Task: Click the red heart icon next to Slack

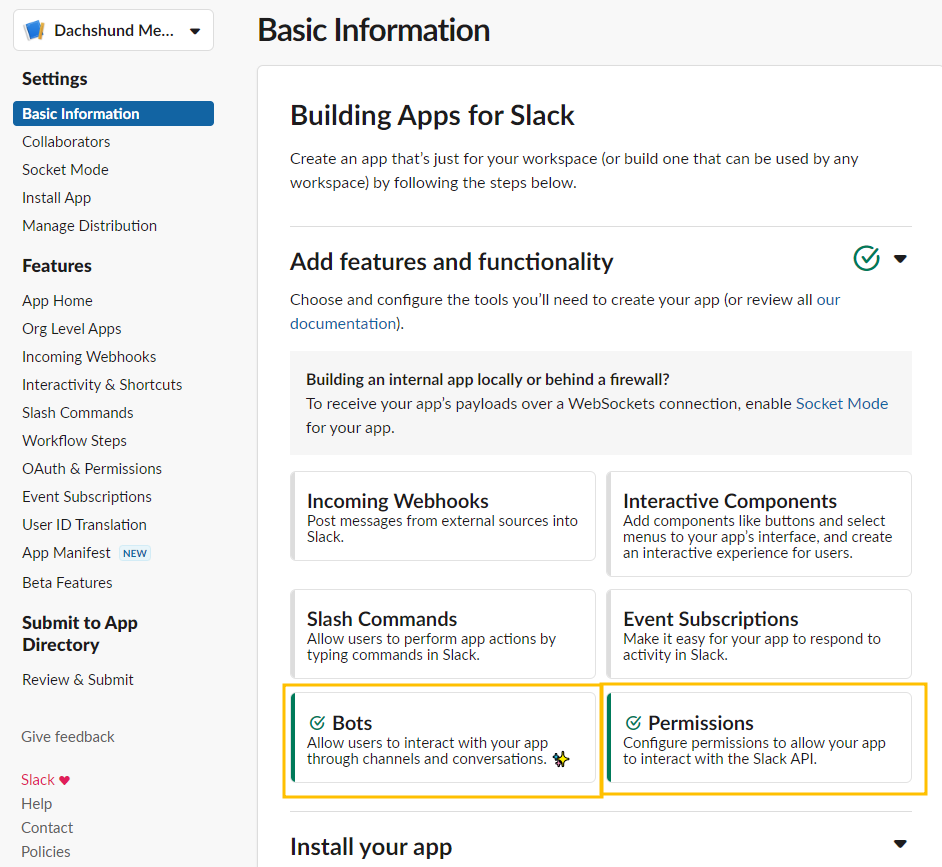Action: (x=64, y=780)
